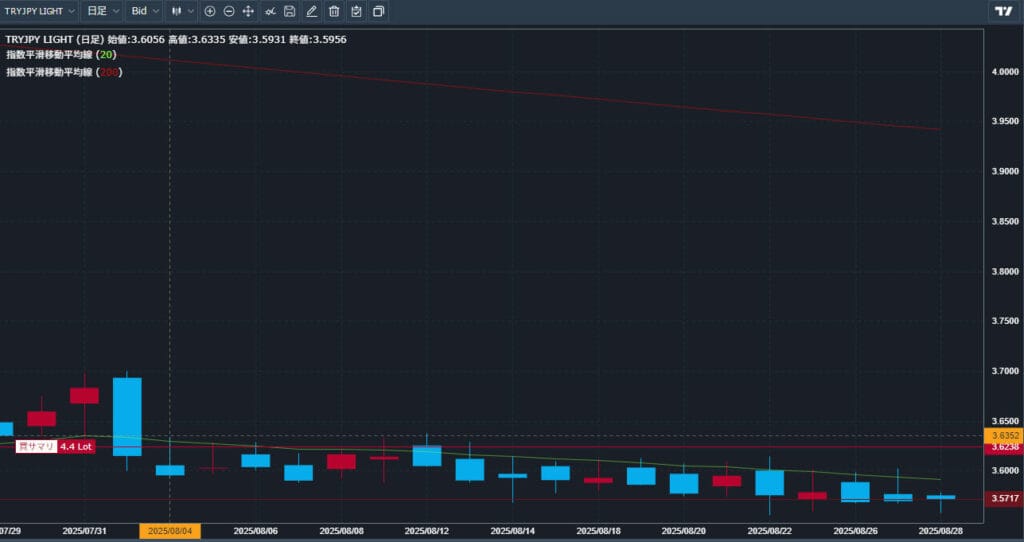Click the 買サマリ 4.4 Lot position label
This screenshot has height=542, width=1024.
[x=55, y=447]
